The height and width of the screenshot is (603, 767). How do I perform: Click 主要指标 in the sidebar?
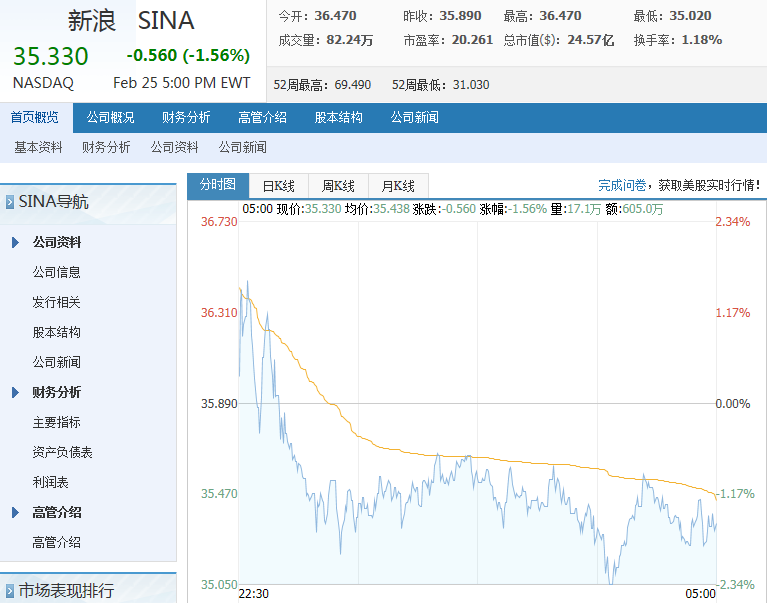[x=56, y=423]
